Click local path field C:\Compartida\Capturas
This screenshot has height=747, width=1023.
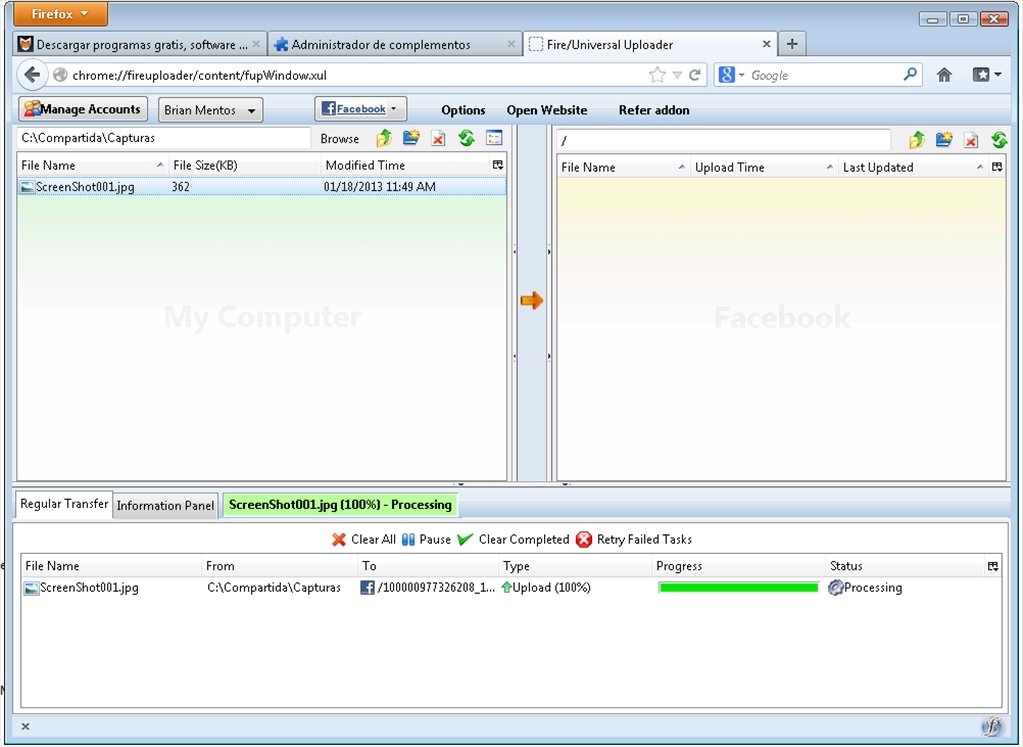164,138
